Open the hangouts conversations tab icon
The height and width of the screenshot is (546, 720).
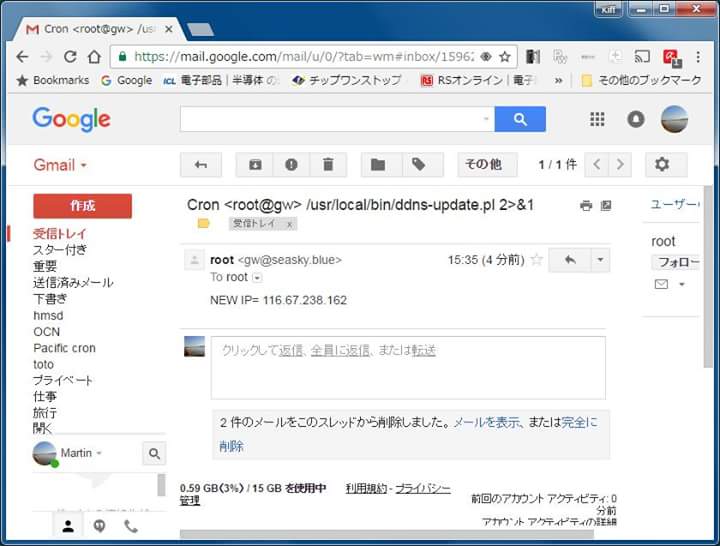[x=99, y=526]
